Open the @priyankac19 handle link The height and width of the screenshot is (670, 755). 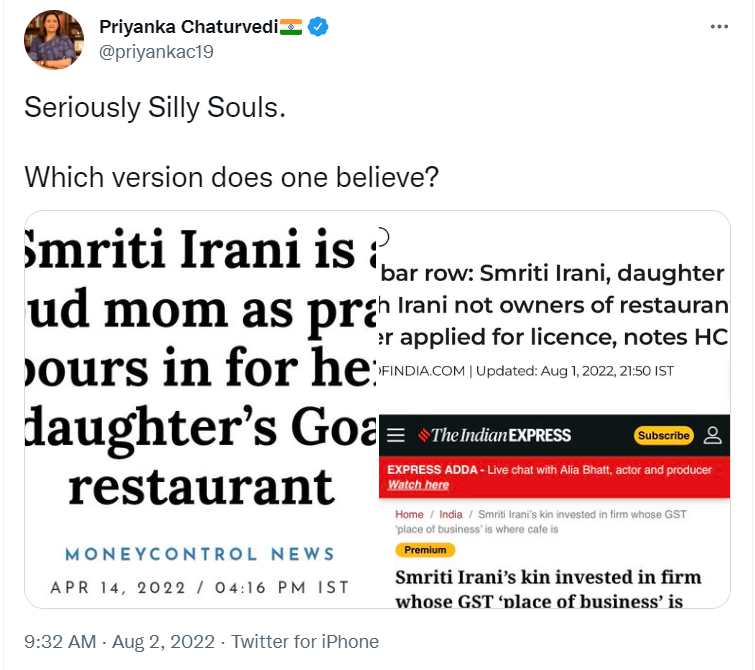click(156, 51)
